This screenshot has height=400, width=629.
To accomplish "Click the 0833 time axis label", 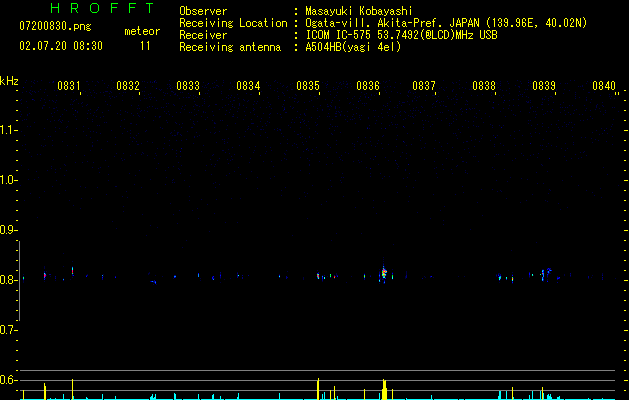I will 188,85.
